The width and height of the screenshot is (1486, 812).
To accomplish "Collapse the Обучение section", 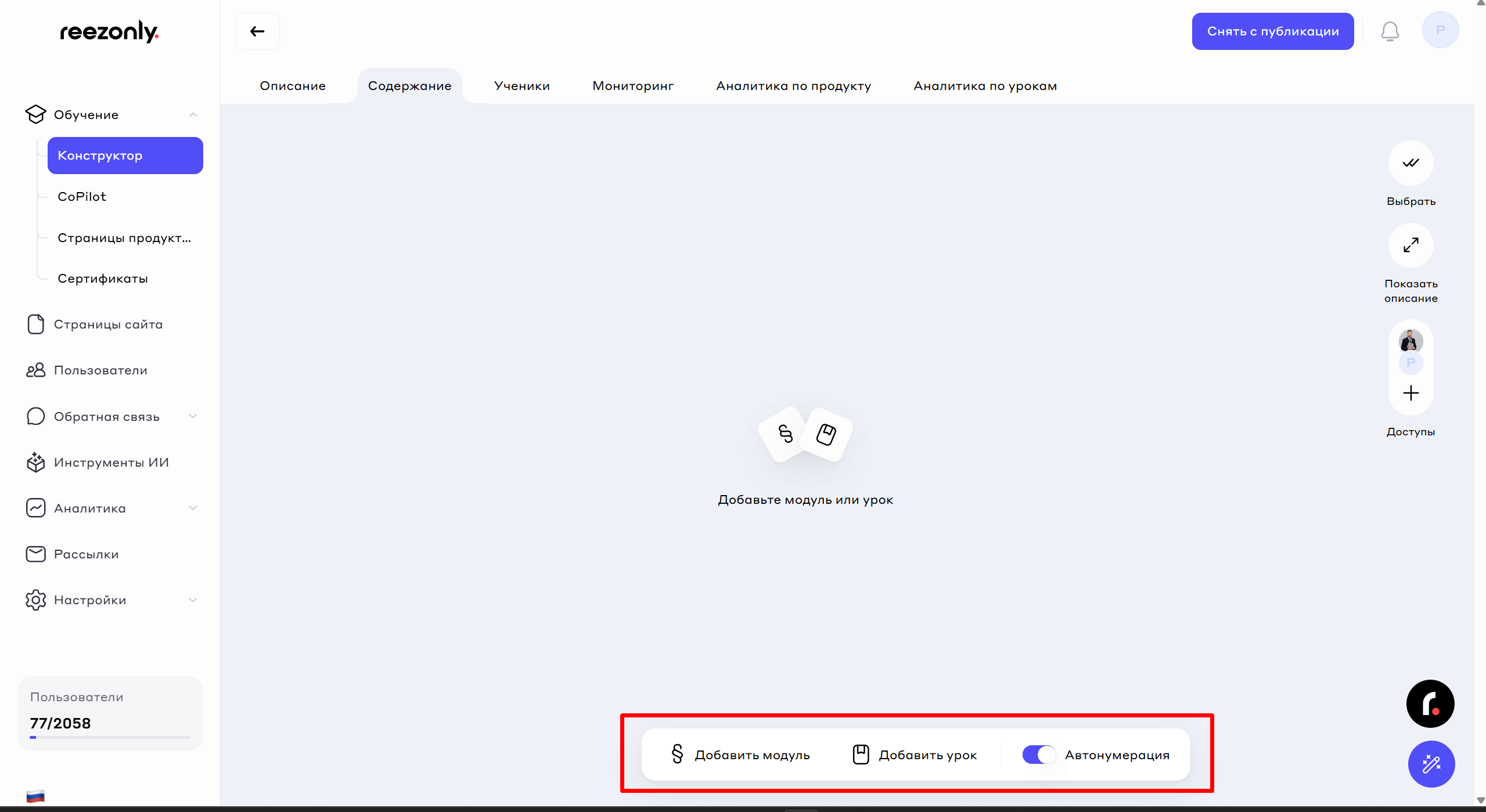I will point(193,115).
